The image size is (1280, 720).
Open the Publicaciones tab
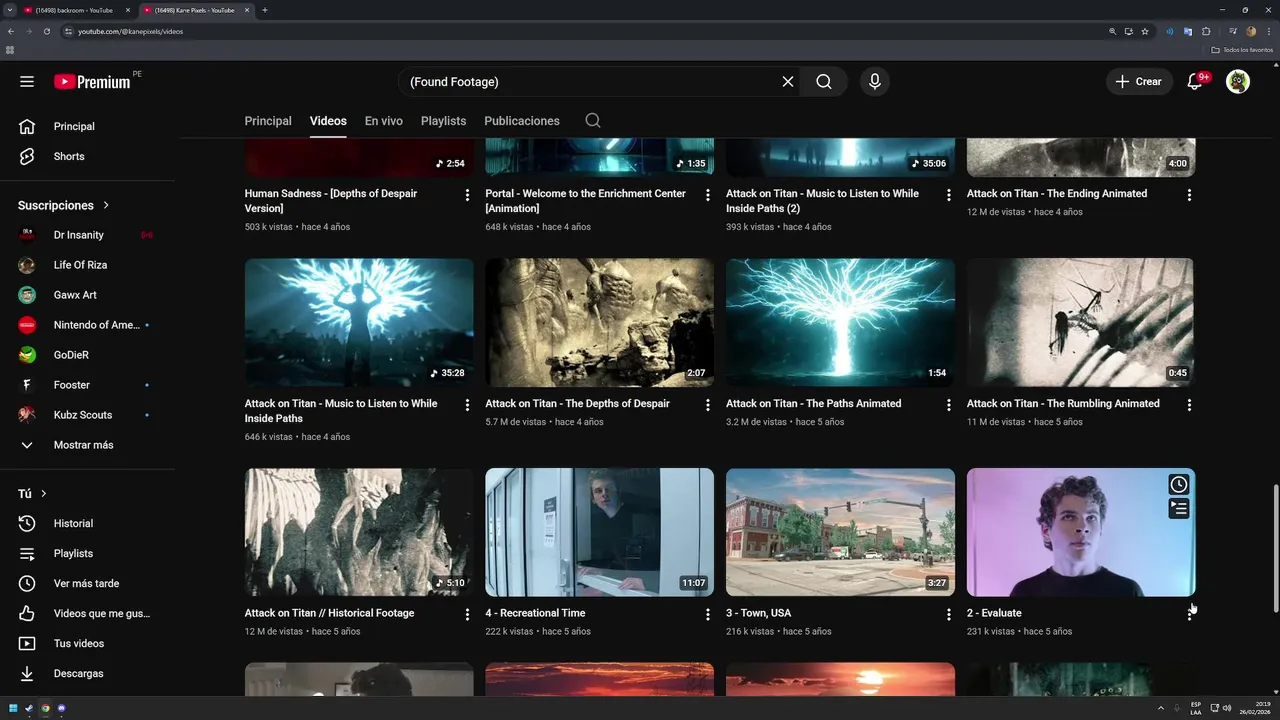point(522,121)
